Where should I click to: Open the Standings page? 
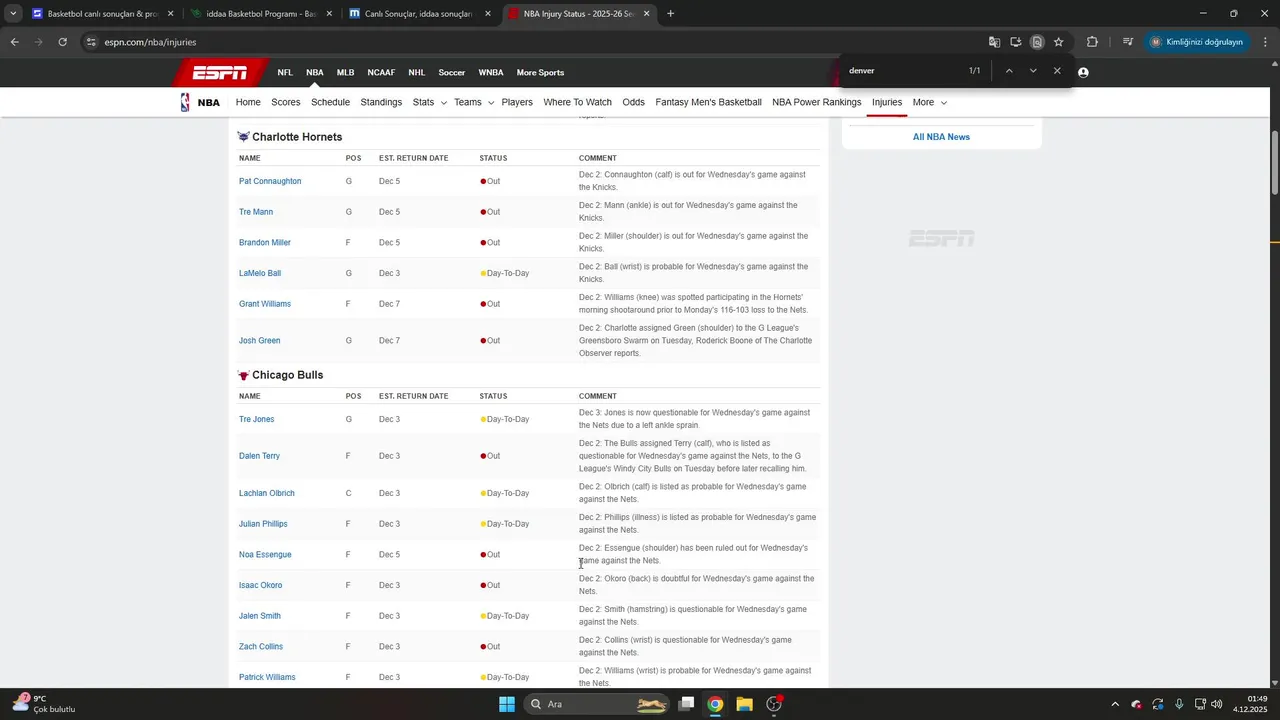click(x=381, y=102)
